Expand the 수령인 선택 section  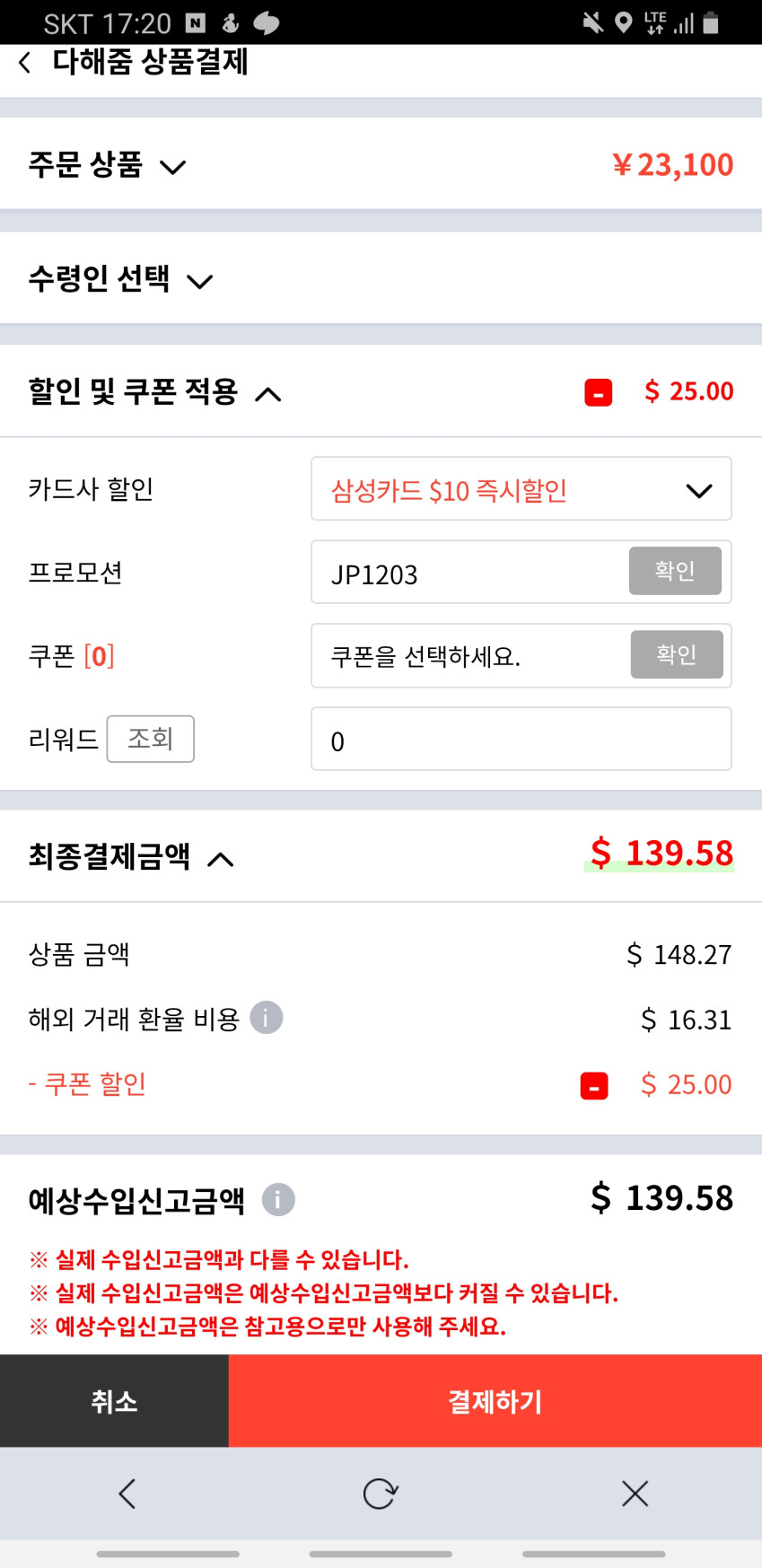(199, 281)
